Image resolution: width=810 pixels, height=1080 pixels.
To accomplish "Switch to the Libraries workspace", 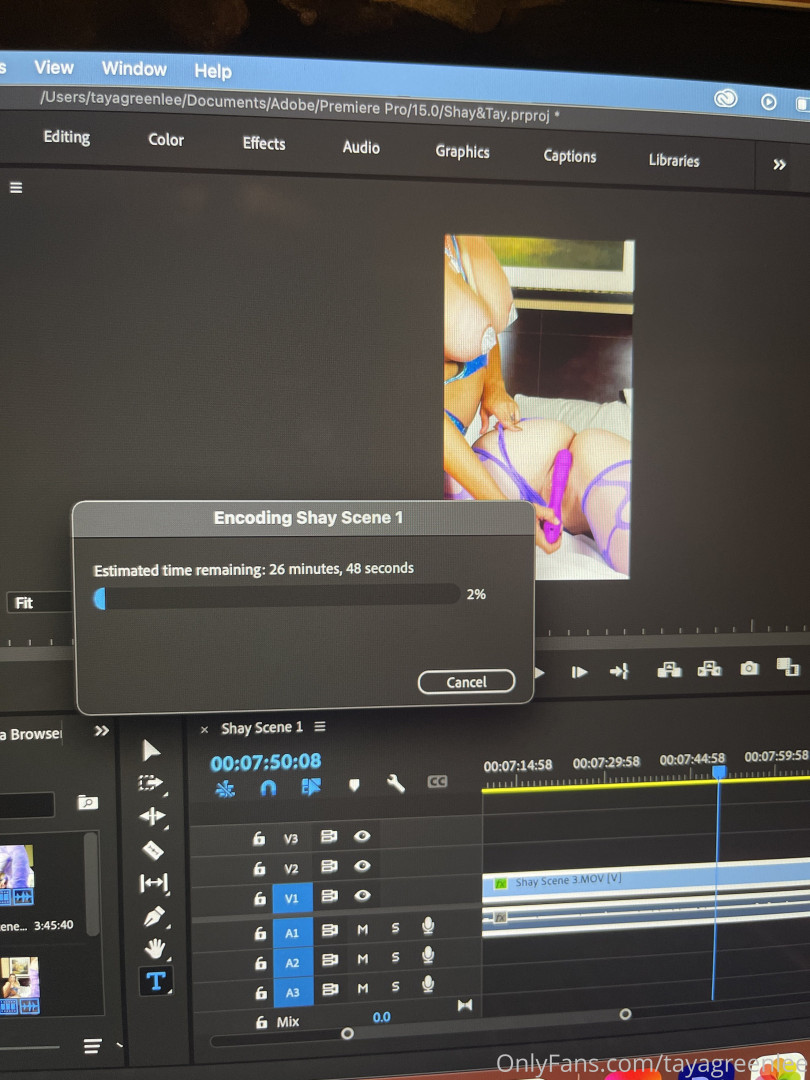I will [x=674, y=160].
